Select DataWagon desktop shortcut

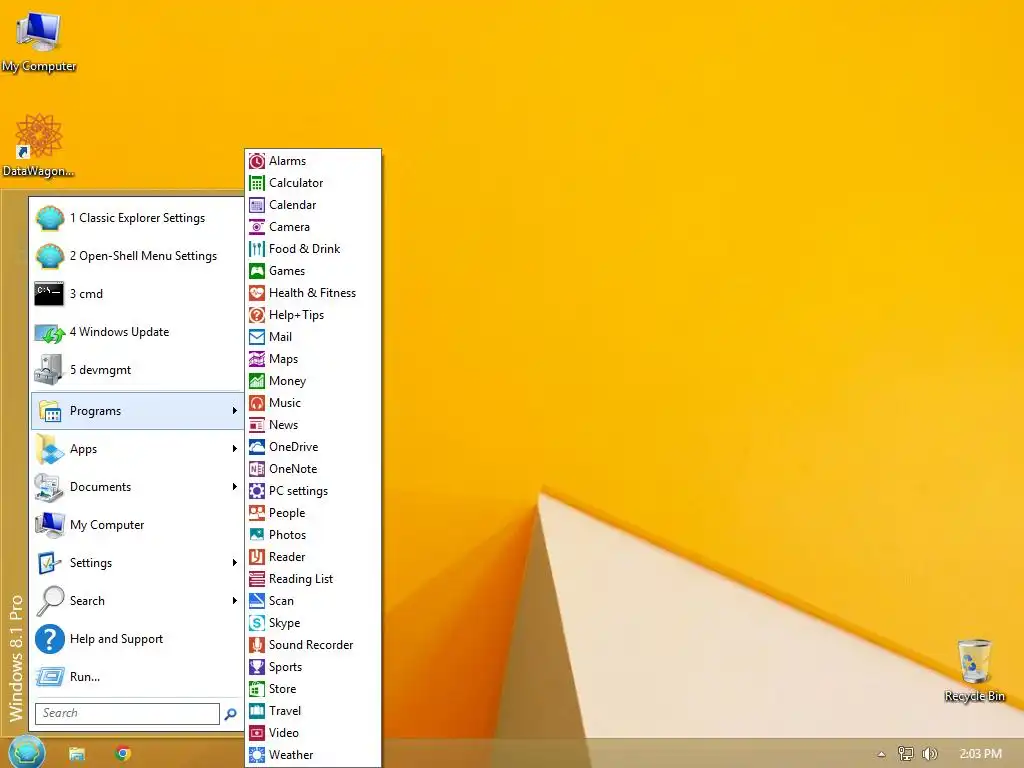pos(39,146)
